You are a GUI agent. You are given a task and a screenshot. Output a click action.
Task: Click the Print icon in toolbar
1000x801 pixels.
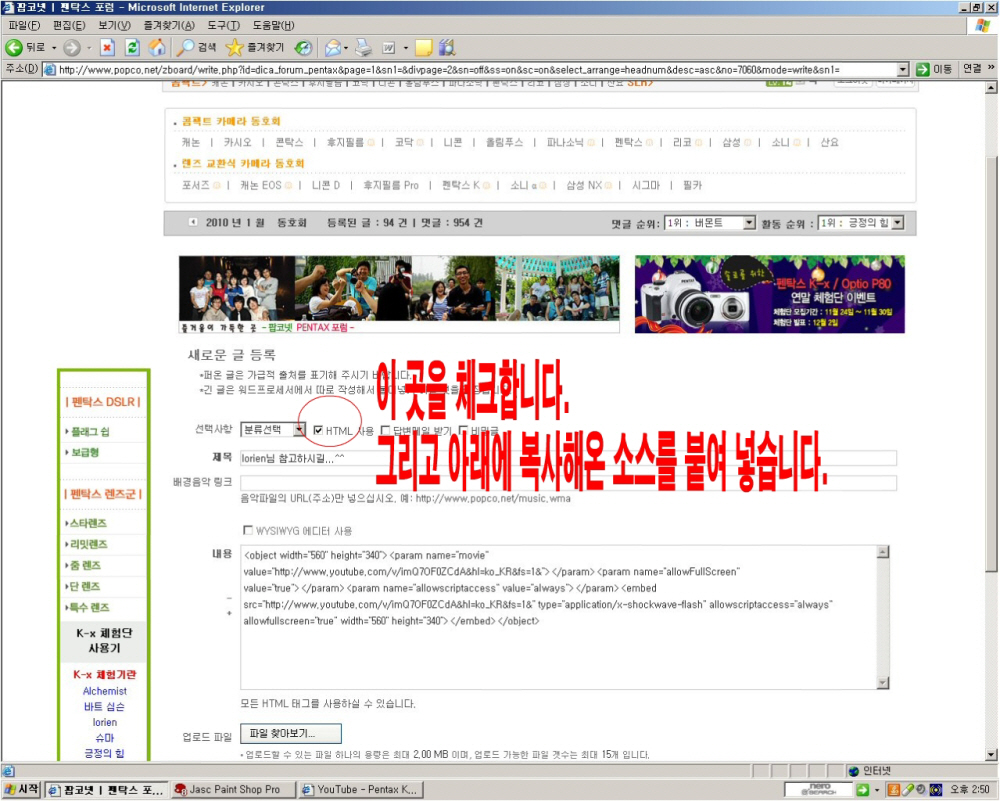click(x=364, y=47)
